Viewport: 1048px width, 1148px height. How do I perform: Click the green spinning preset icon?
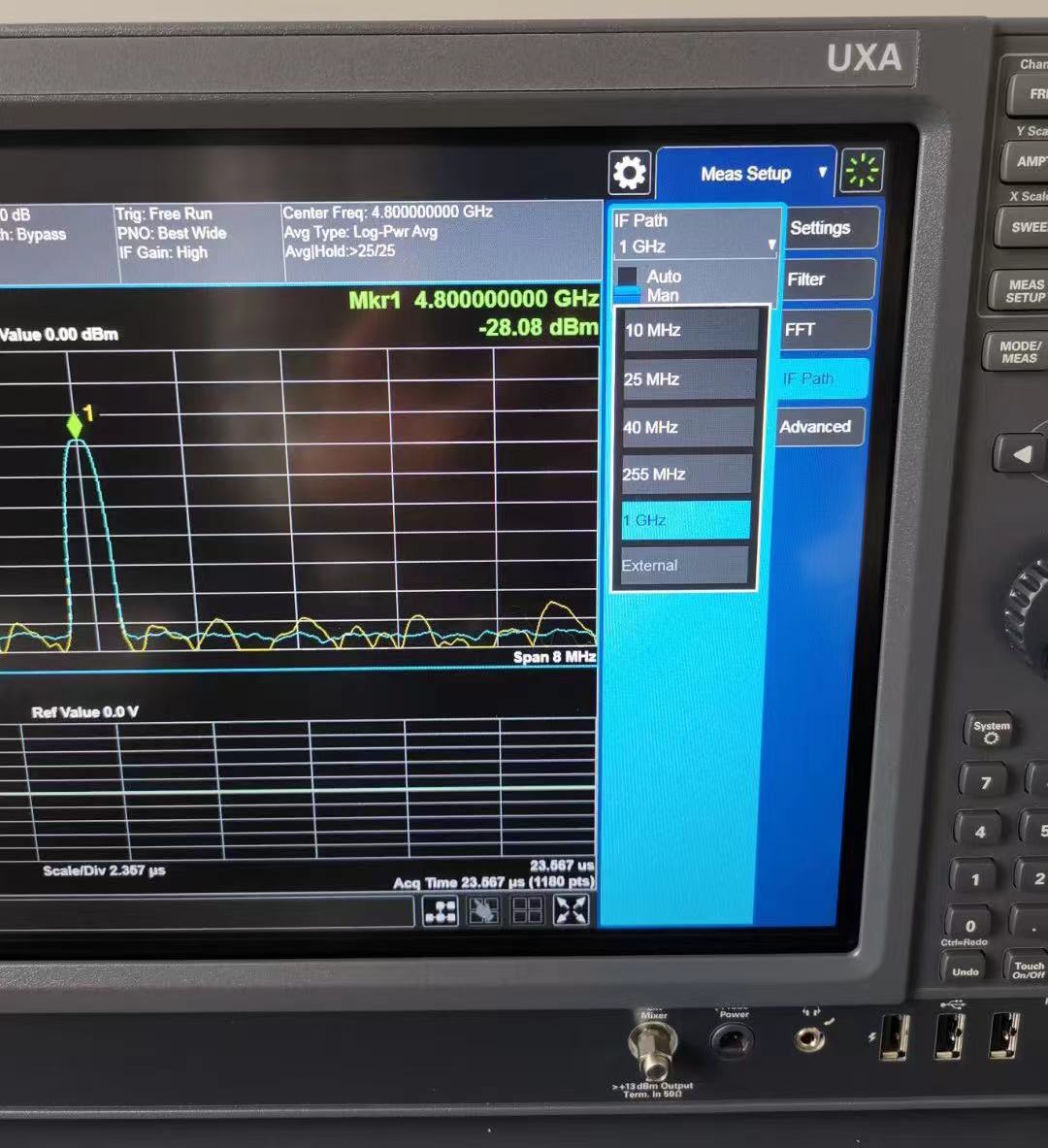[862, 171]
